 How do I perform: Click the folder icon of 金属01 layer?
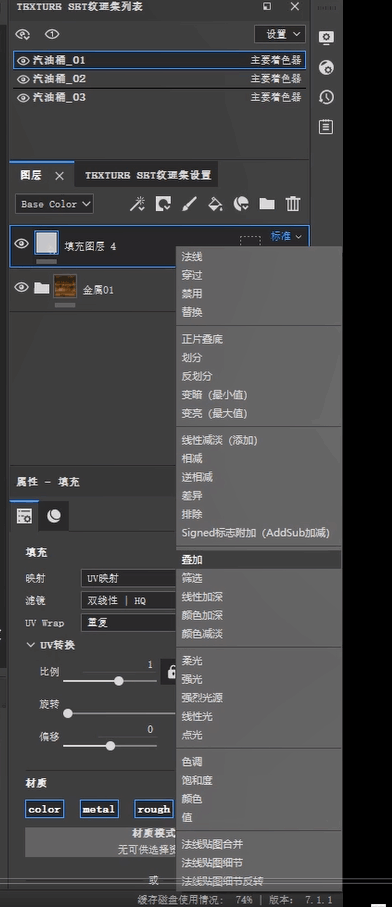tap(41, 287)
